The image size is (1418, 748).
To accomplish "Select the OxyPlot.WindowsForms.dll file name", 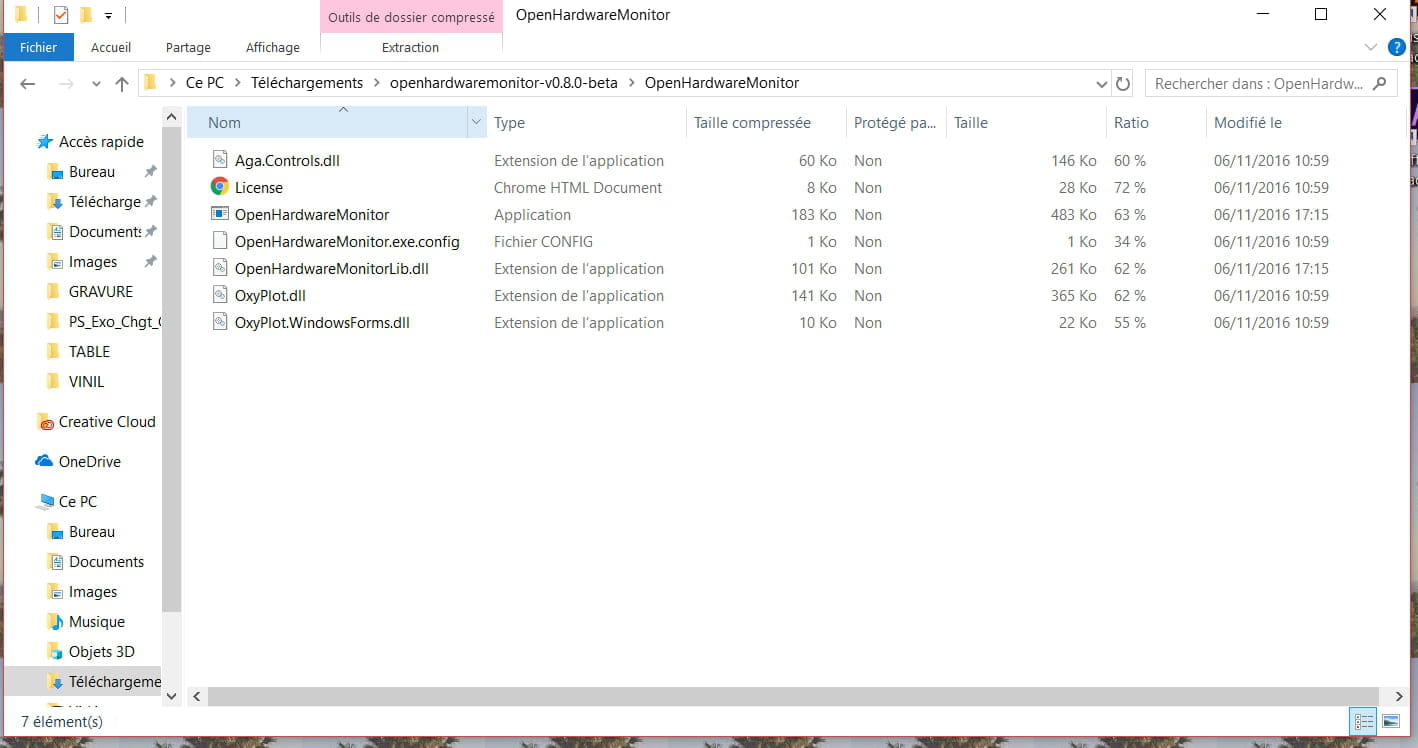I will tap(322, 323).
